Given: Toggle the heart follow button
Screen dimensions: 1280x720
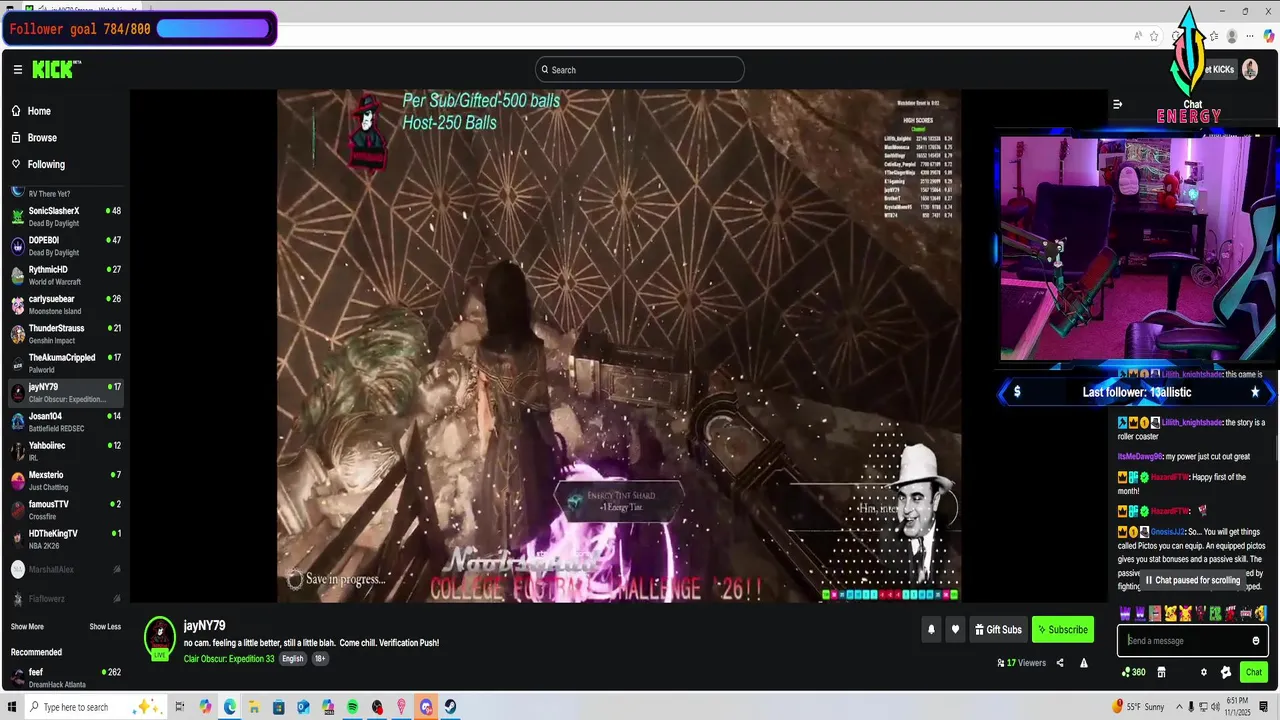Looking at the screenshot, I should (x=955, y=630).
